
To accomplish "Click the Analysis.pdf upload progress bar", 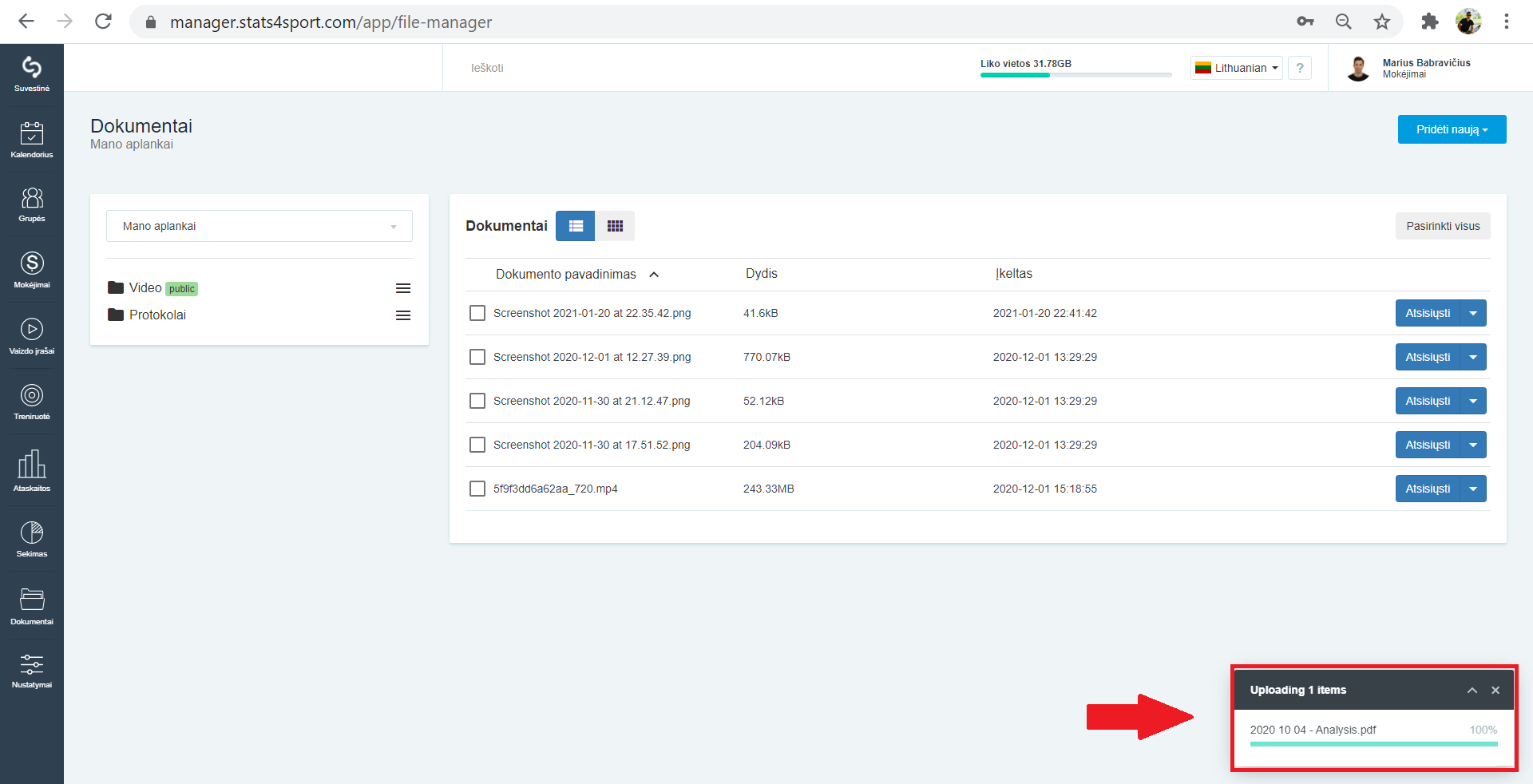I will pyautogui.click(x=1373, y=744).
